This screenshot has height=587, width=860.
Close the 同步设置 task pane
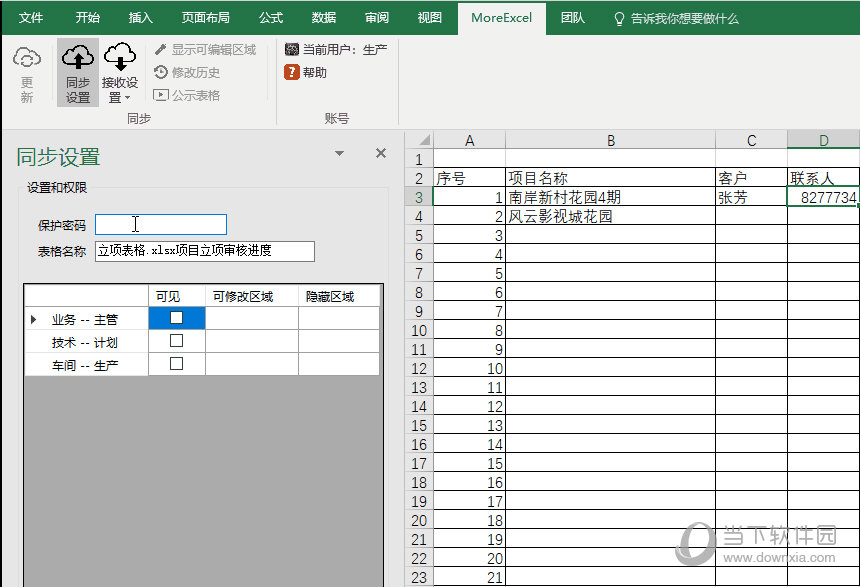[381, 153]
